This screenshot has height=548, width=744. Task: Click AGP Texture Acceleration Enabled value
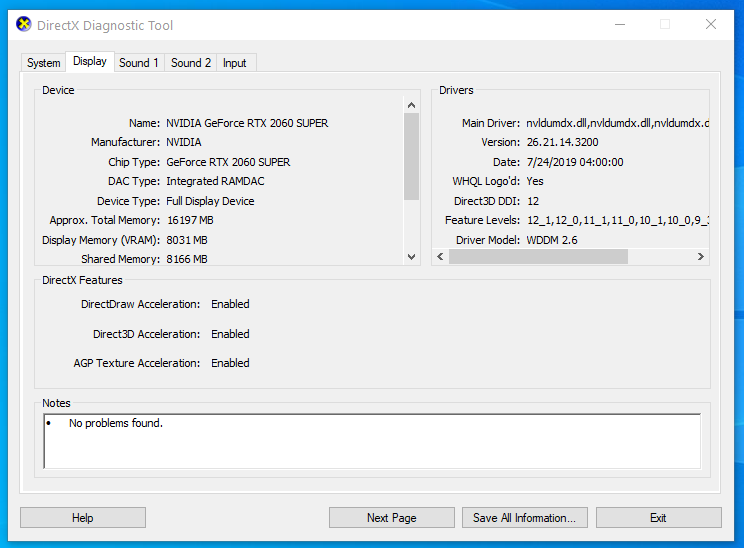[x=230, y=363]
